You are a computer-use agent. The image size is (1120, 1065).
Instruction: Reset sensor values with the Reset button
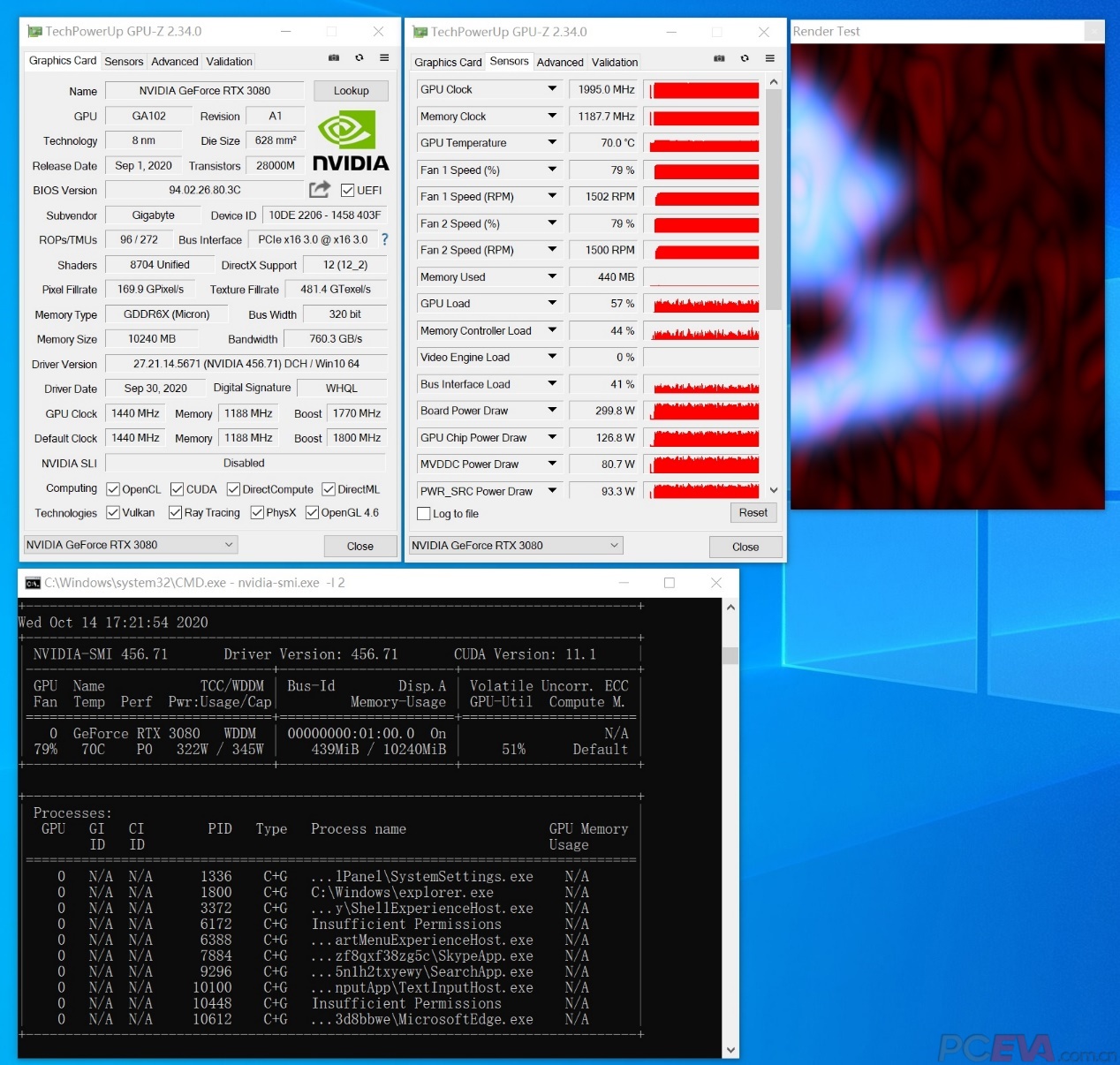click(x=752, y=512)
